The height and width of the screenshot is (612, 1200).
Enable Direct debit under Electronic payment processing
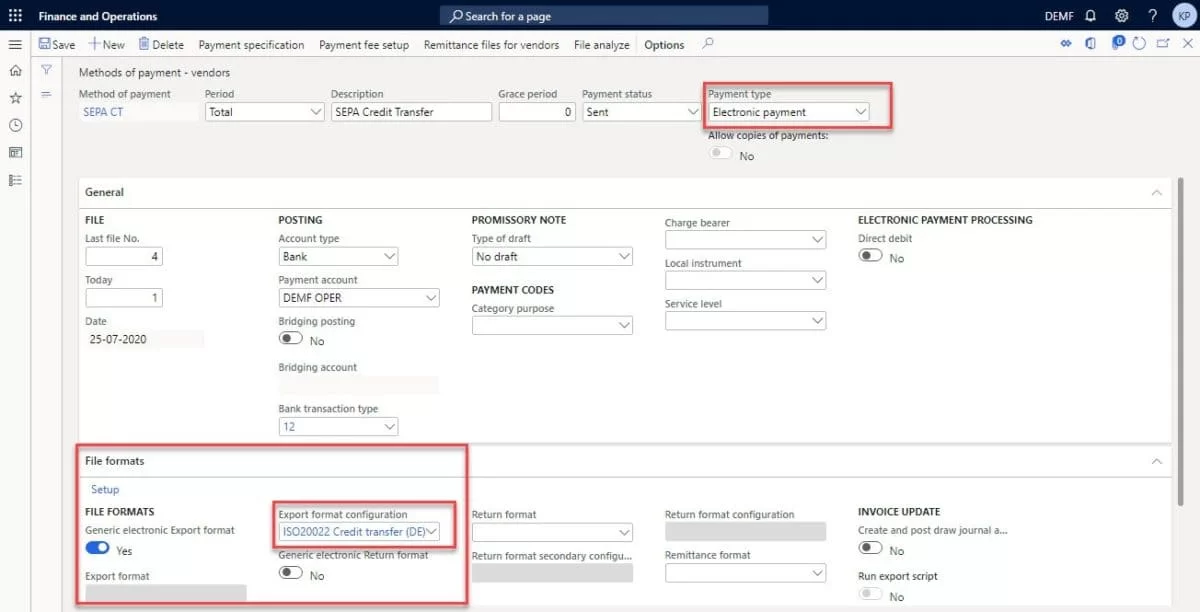pos(870,257)
